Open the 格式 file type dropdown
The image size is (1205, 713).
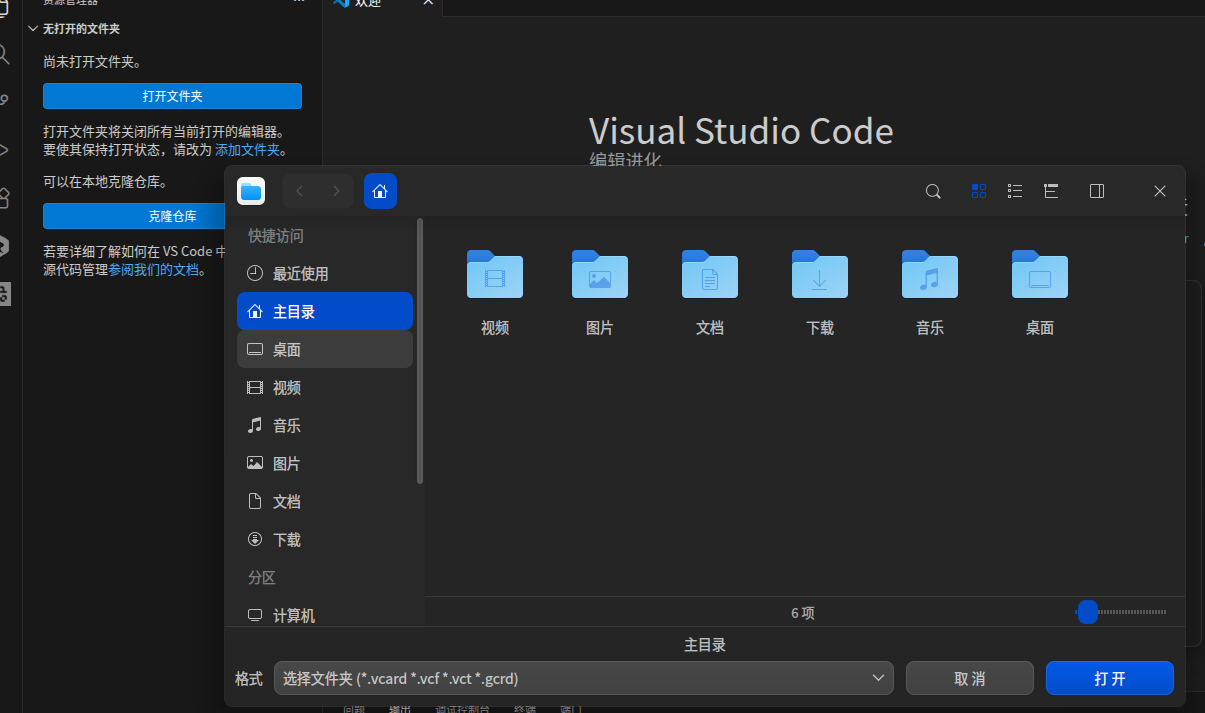pyautogui.click(x=584, y=678)
